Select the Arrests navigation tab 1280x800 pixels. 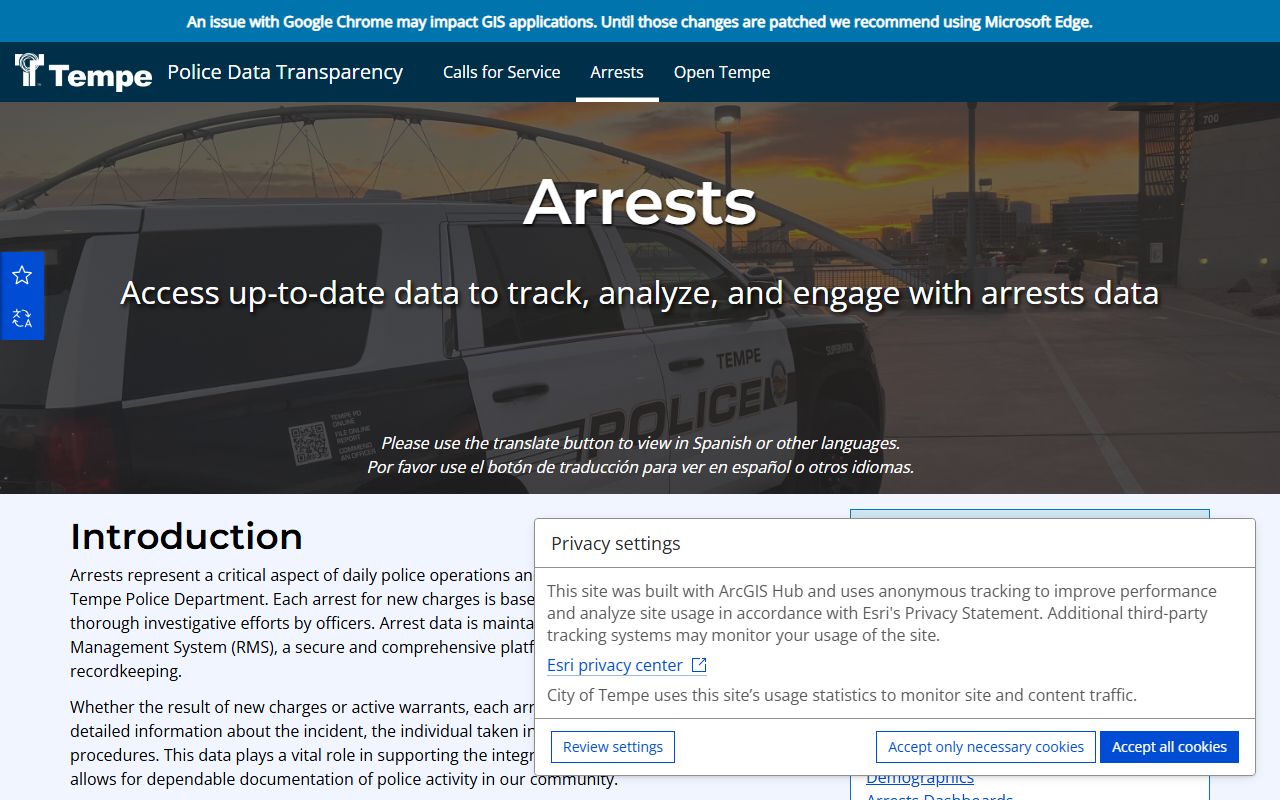617,72
